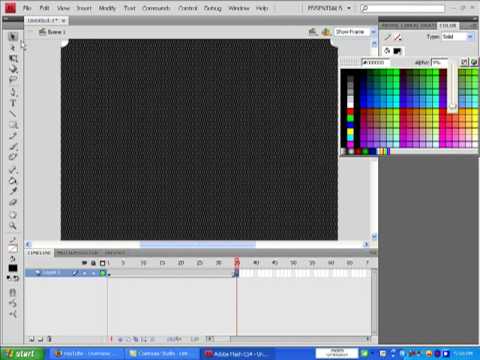Image resolution: width=480 pixels, height=360 pixels.
Task: Select the Bone tool
Action: (x=13, y=170)
